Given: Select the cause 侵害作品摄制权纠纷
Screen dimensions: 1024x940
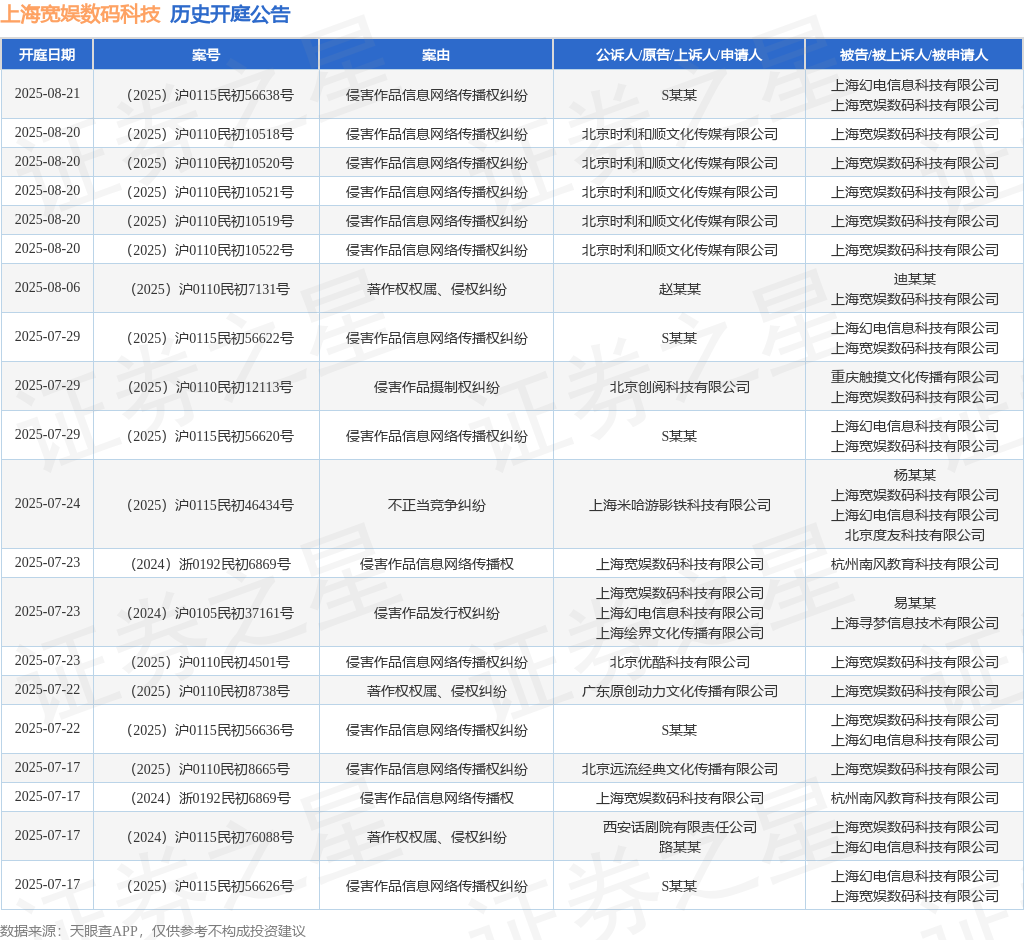Looking at the screenshot, I should point(436,387).
